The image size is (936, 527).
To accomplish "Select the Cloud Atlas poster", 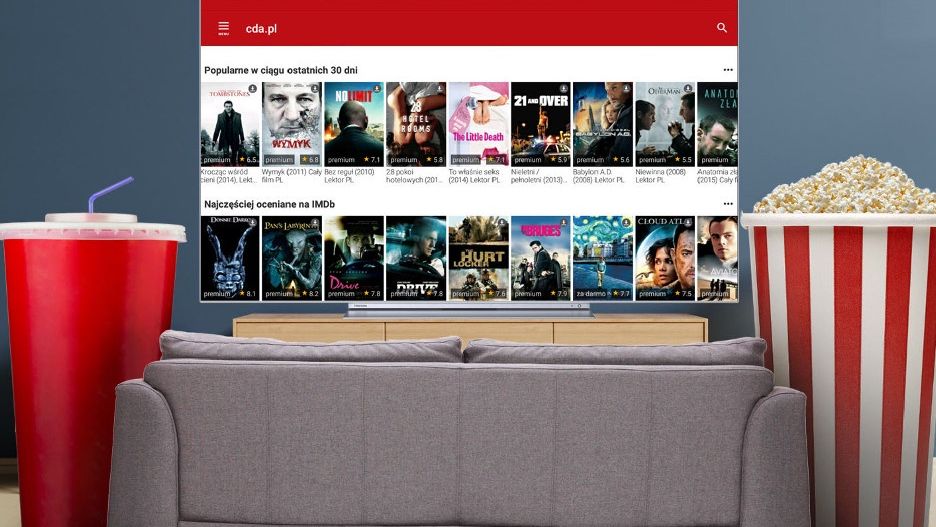I will (x=665, y=258).
